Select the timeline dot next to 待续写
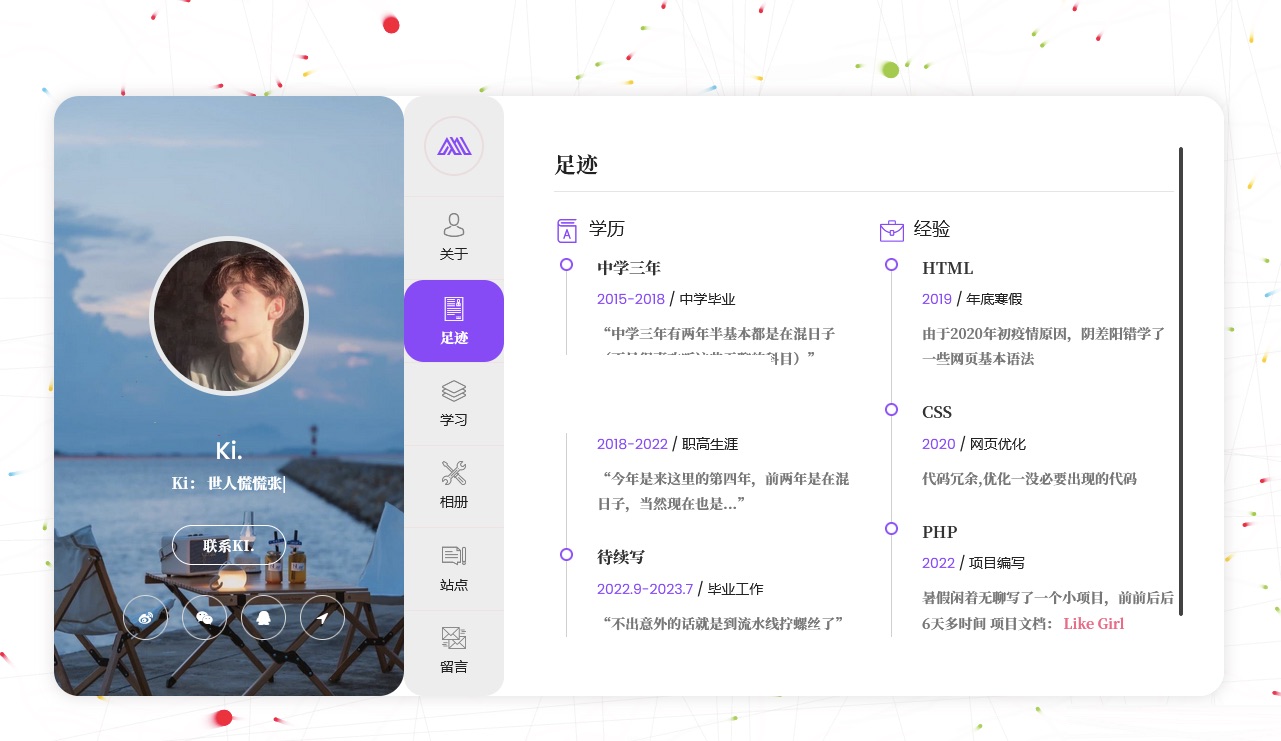This screenshot has width=1281, height=741. 566,554
